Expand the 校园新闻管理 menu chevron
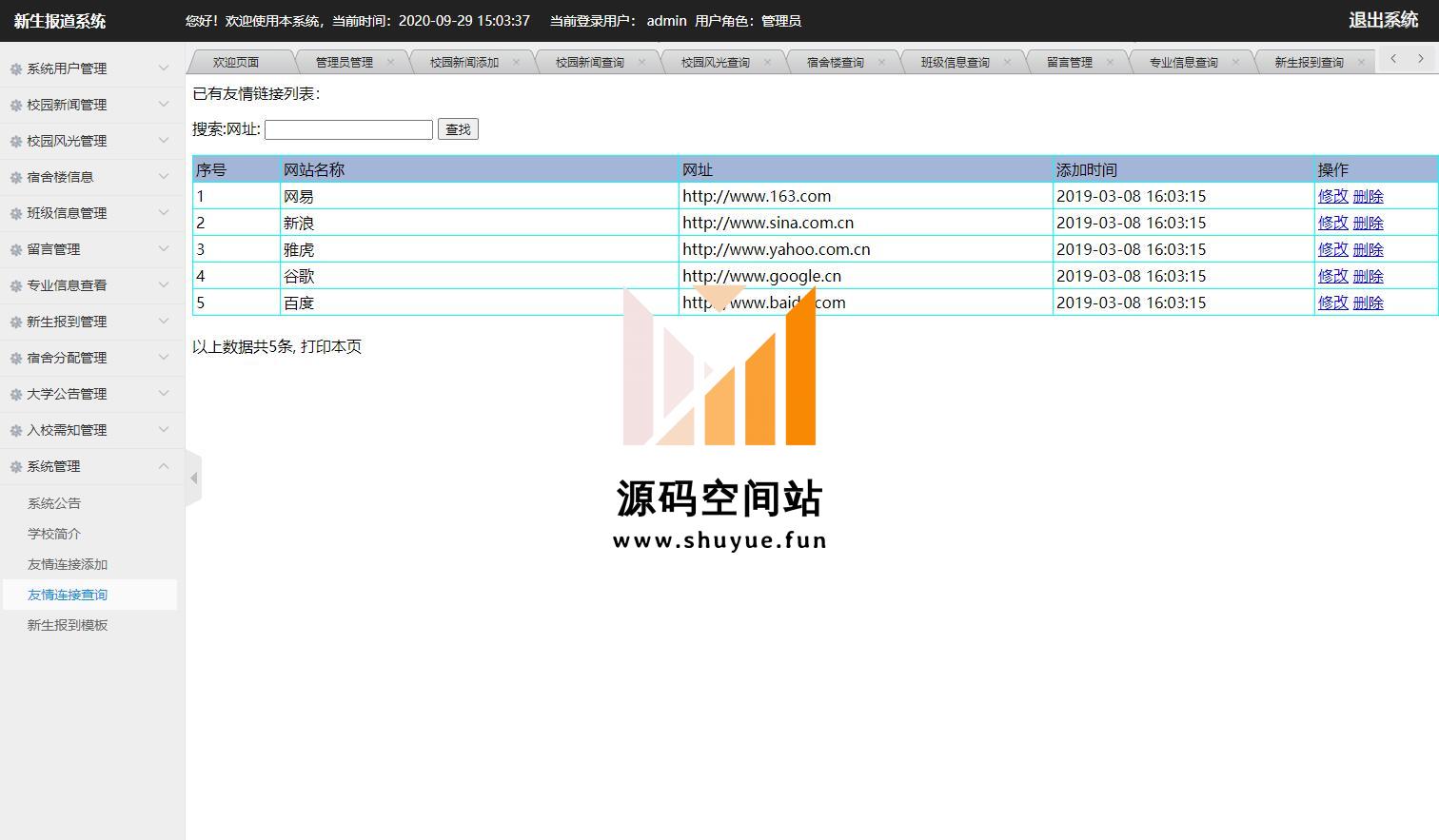 click(x=164, y=104)
